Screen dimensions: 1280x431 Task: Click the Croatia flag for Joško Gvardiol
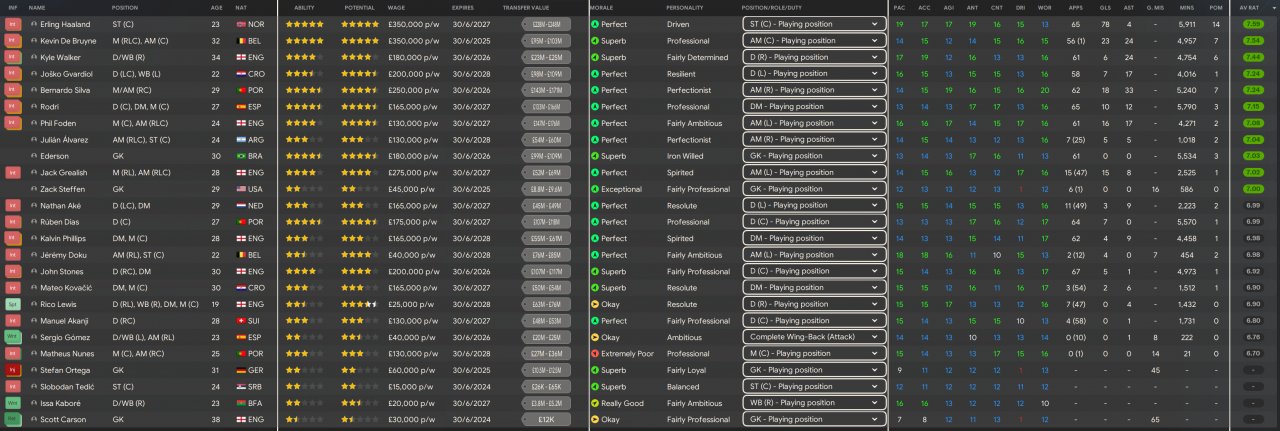[239, 74]
